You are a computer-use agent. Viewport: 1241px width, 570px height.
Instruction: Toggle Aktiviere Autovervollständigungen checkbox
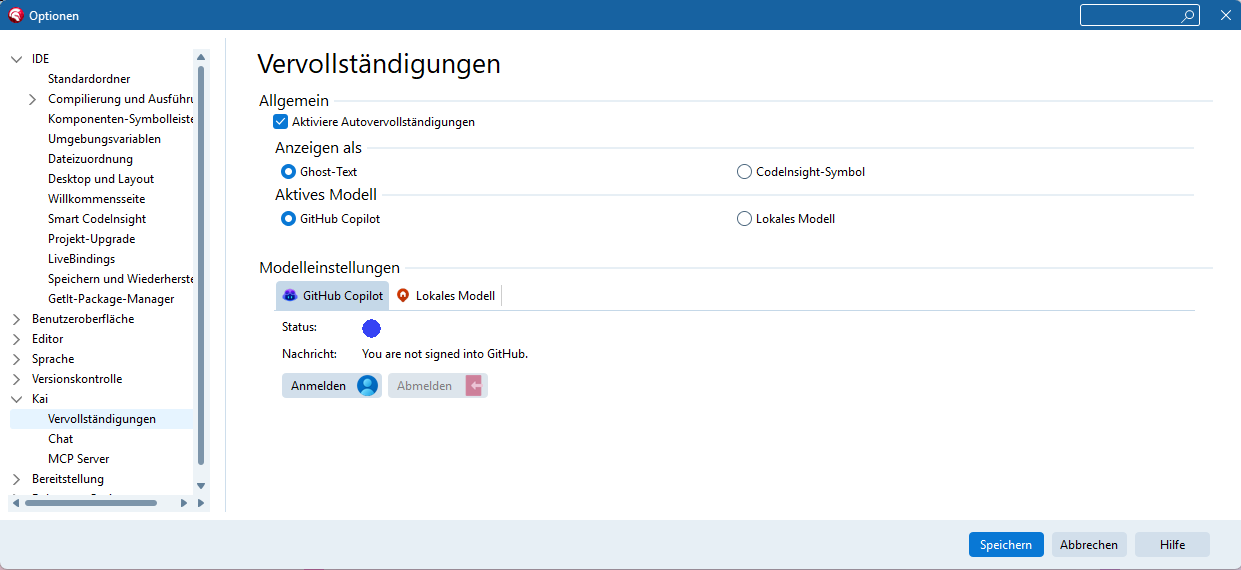click(x=280, y=122)
